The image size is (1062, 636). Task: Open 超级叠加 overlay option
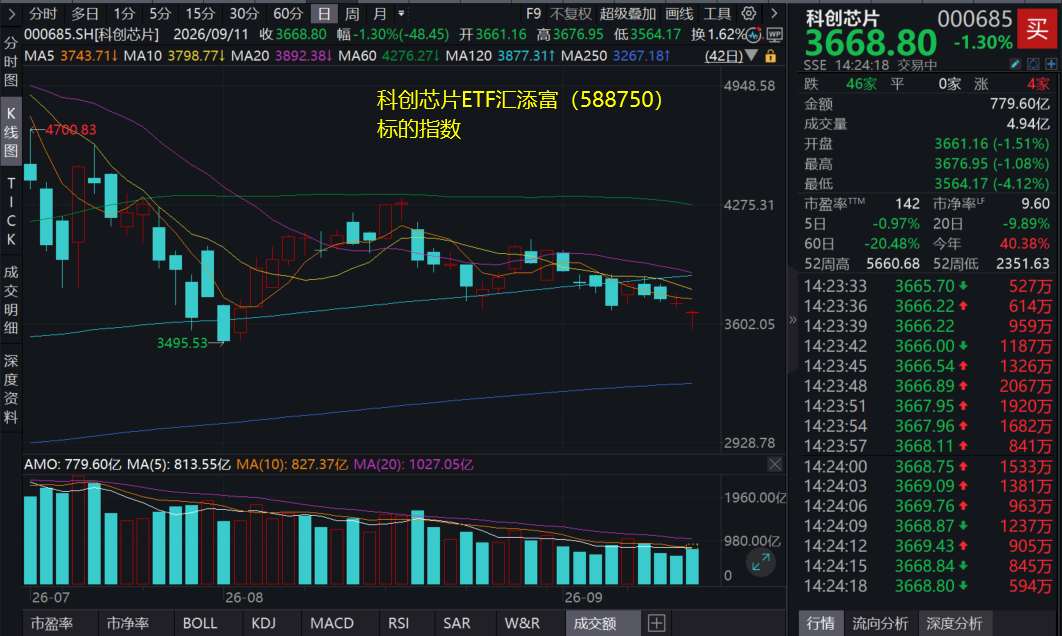(628, 14)
